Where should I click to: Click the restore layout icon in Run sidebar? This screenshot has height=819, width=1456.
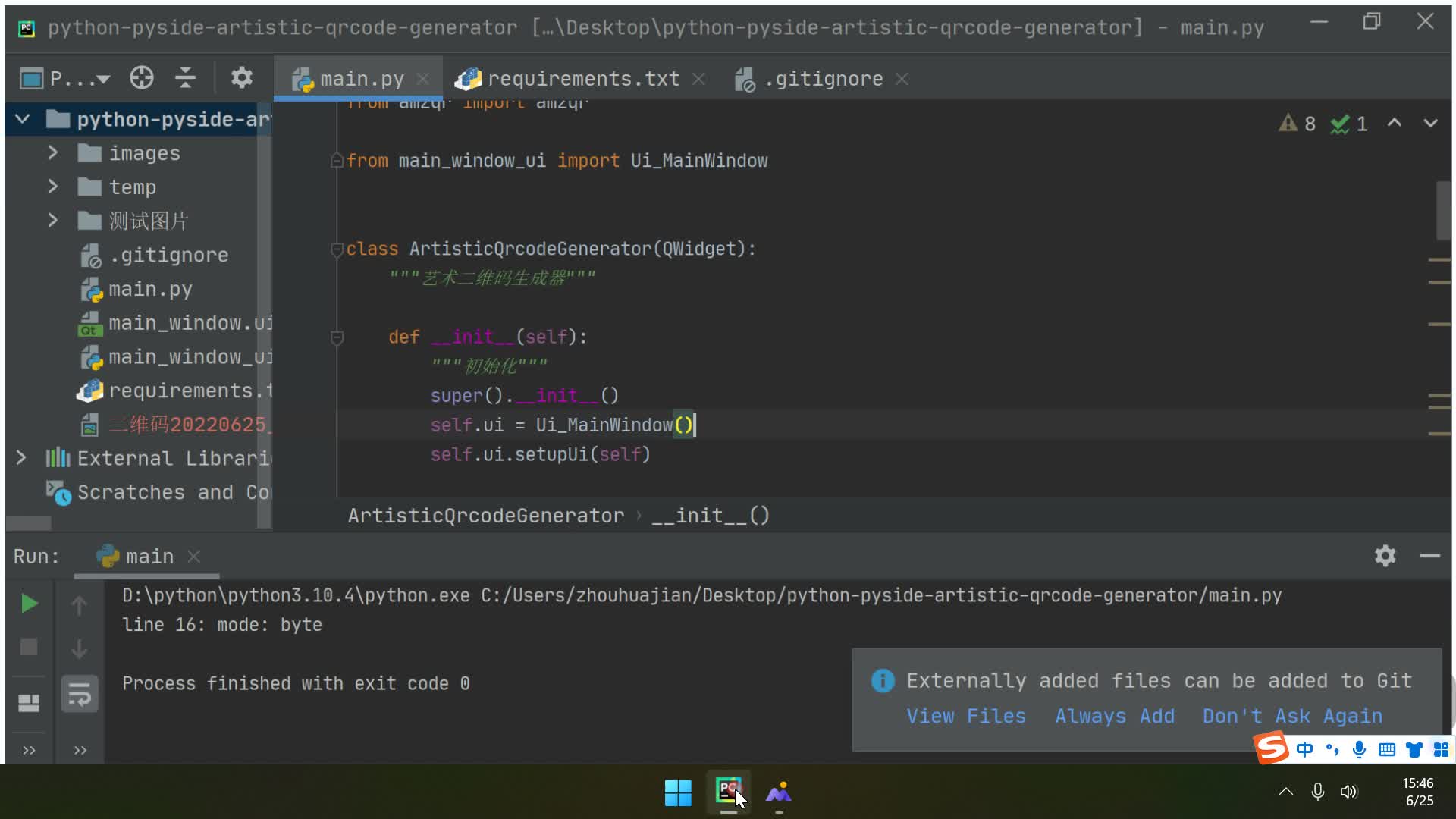[29, 703]
